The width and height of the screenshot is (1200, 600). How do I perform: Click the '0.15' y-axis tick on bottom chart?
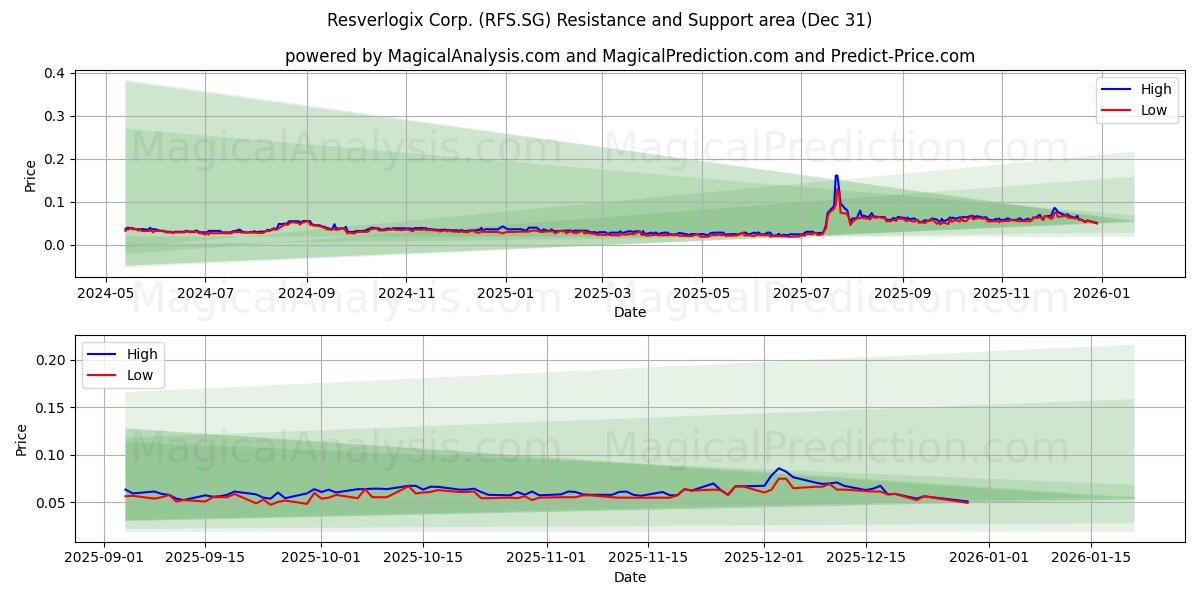tap(51, 408)
